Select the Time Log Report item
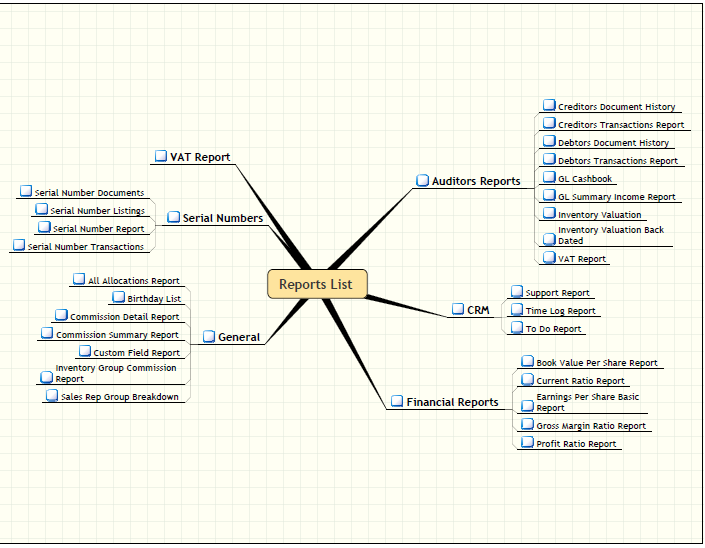The height and width of the screenshot is (548, 705). (x=560, y=311)
